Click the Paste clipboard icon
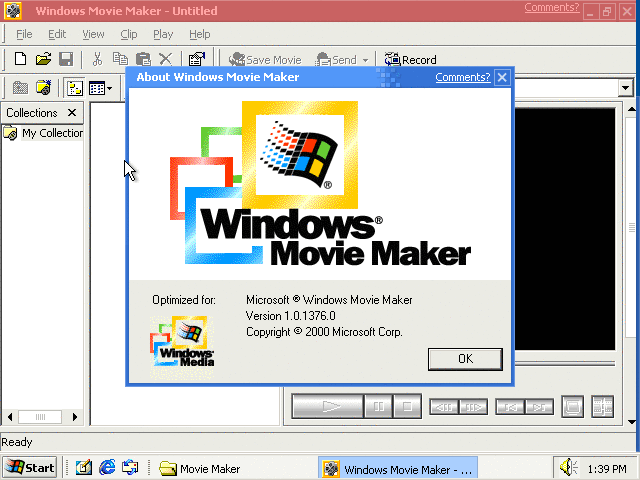 (143, 59)
